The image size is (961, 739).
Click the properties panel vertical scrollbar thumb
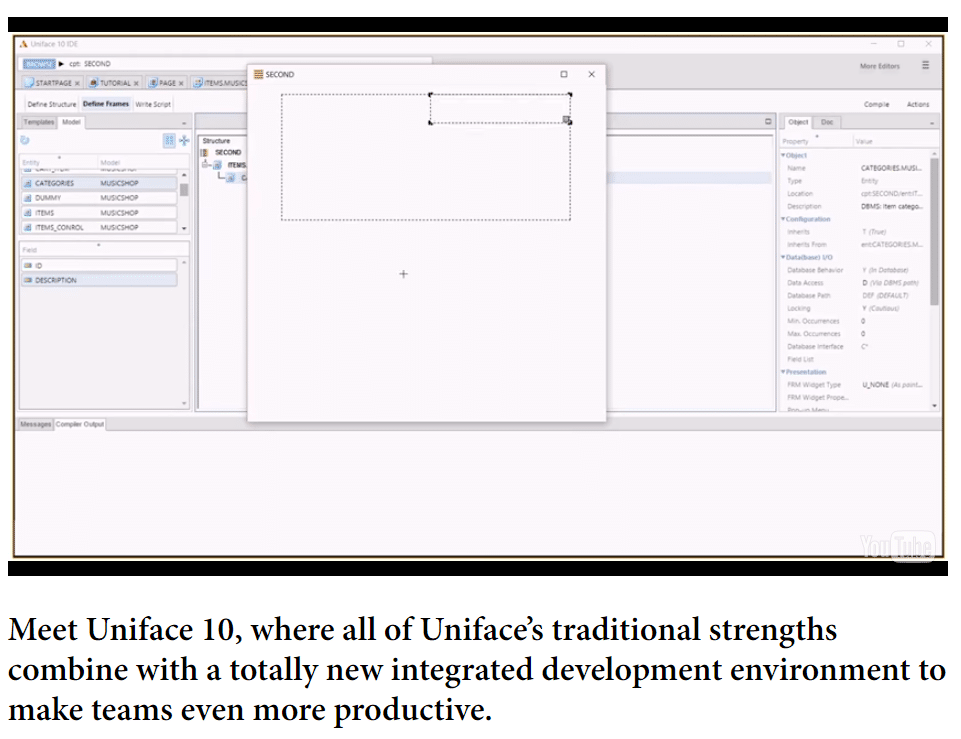[x=934, y=232]
